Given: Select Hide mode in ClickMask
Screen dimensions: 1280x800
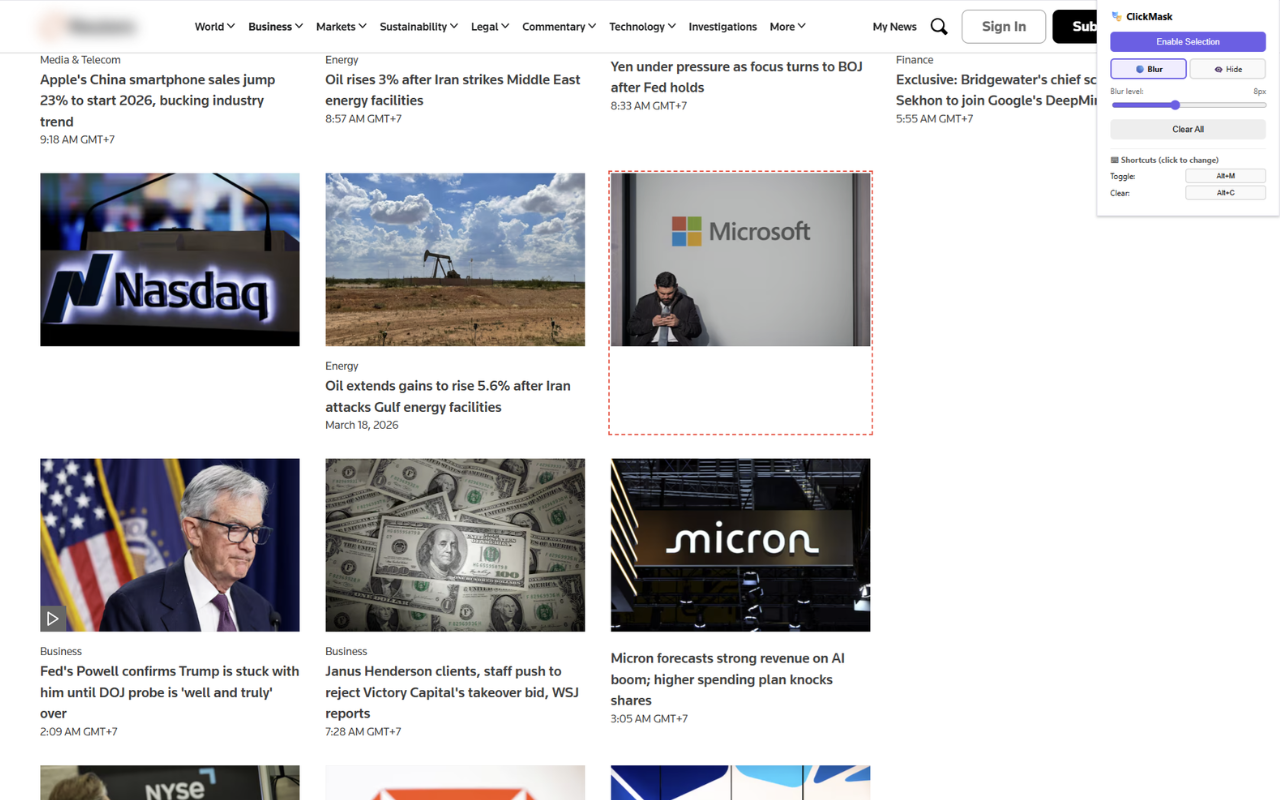Looking at the screenshot, I should 1227,69.
